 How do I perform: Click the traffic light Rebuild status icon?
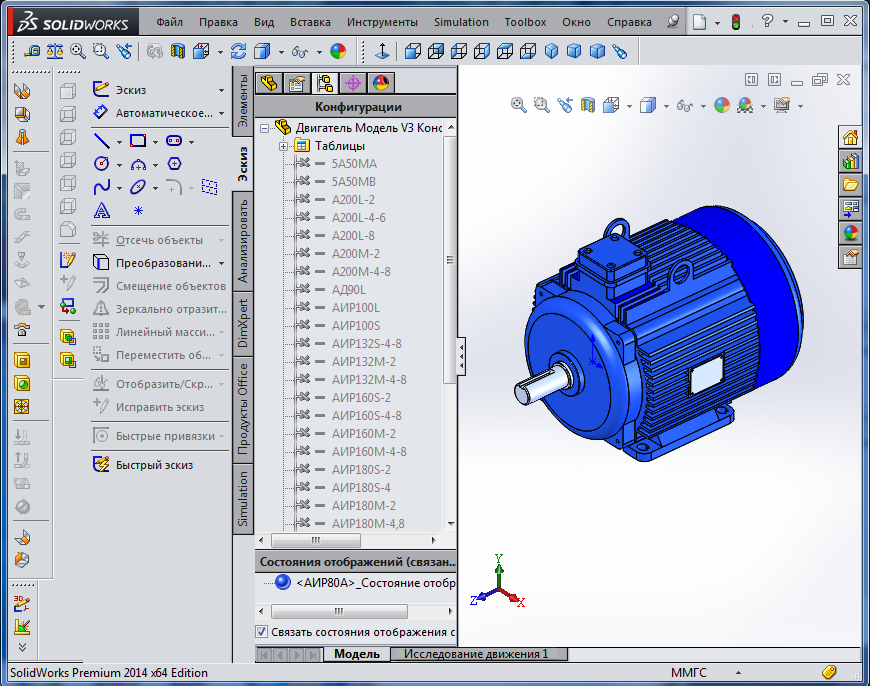coord(736,22)
